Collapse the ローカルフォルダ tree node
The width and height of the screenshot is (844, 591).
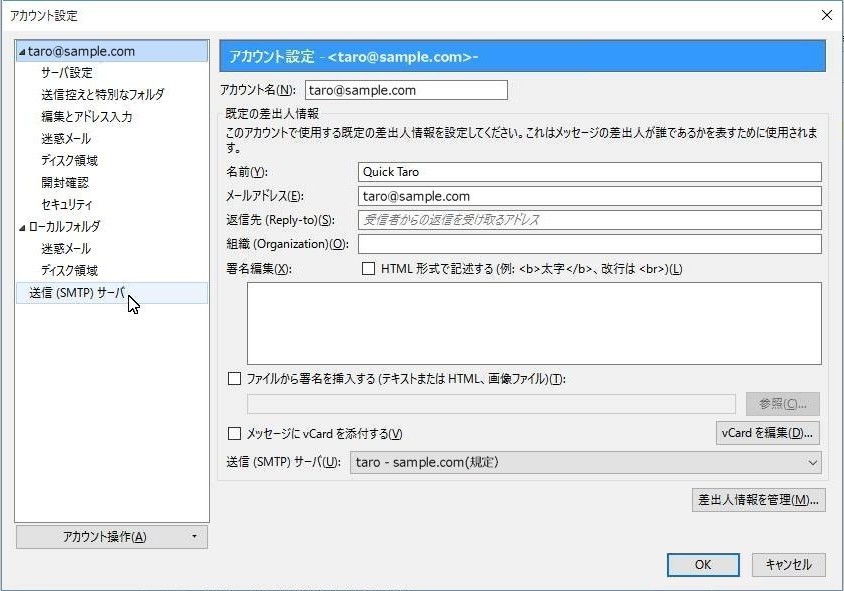22,227
